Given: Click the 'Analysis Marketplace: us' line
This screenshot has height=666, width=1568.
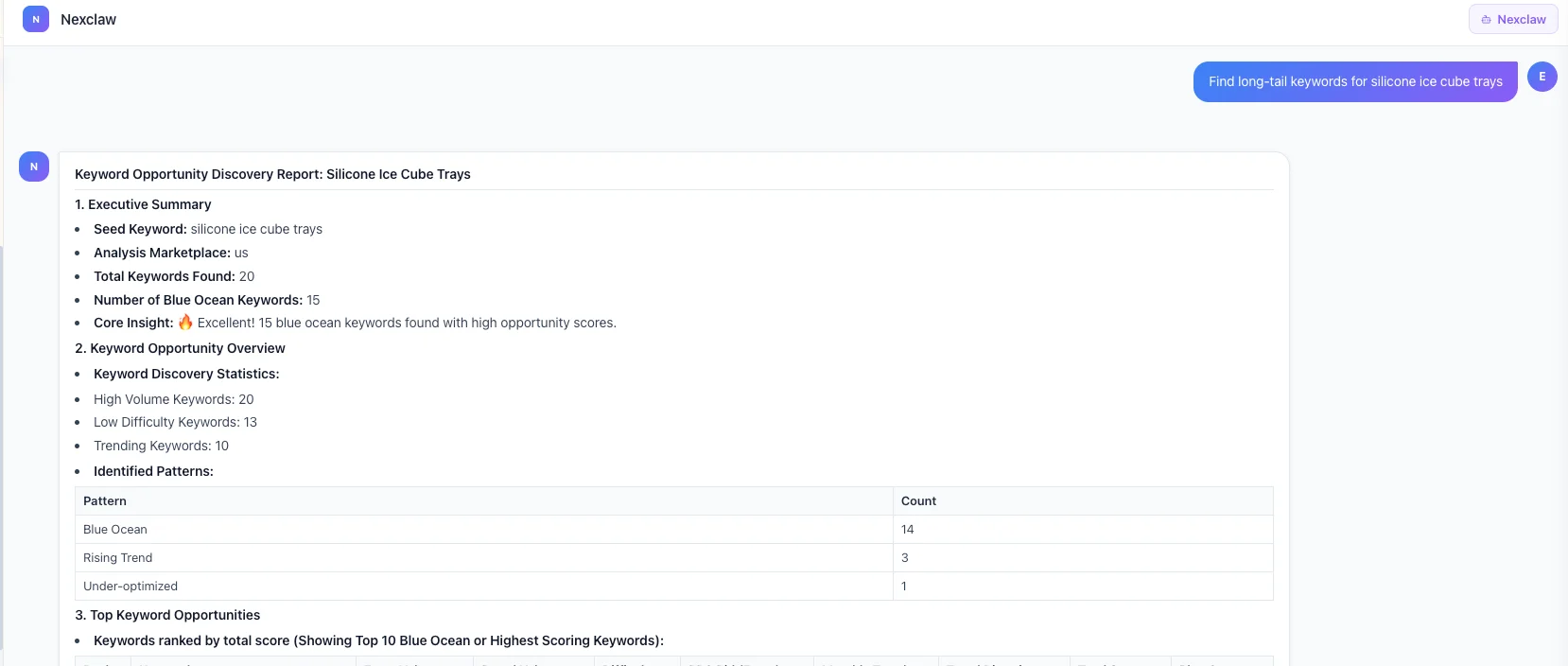Looking at the screenshot, I should coord(171,253).
